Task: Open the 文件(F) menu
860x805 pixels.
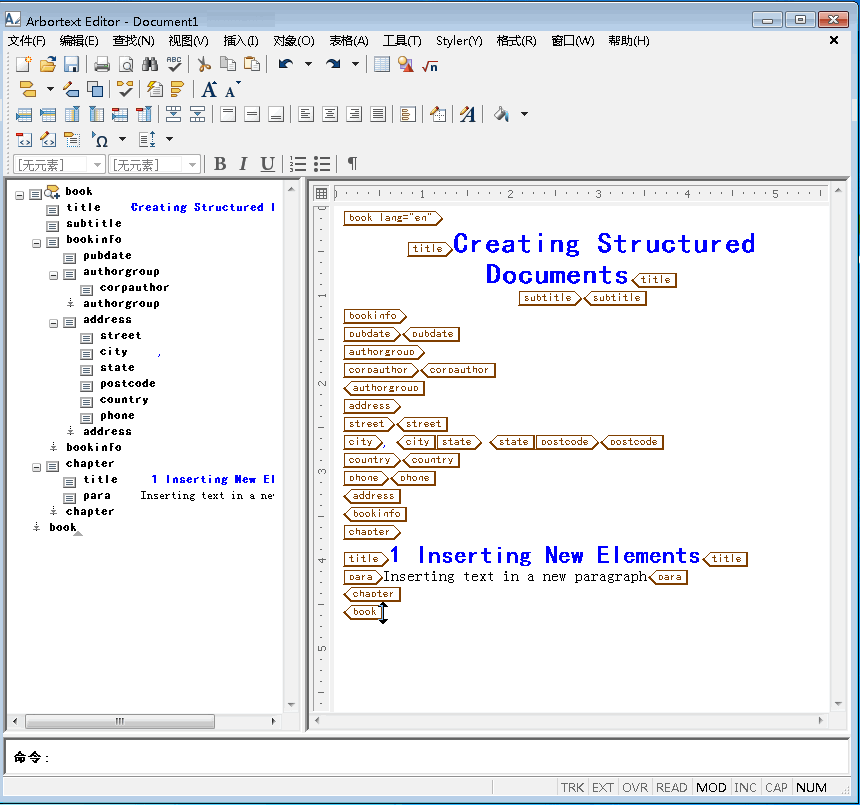Action: pyautogui.click(x=26, y=41)
